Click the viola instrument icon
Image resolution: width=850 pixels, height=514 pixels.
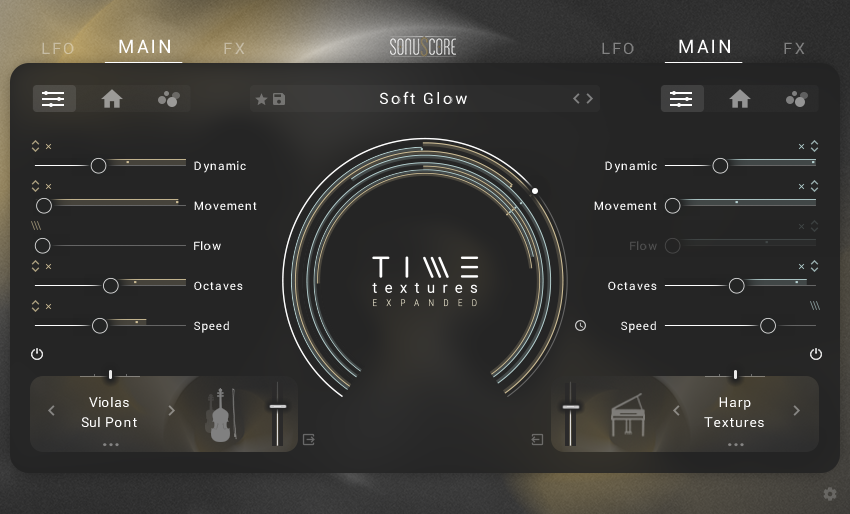(221, 414)
